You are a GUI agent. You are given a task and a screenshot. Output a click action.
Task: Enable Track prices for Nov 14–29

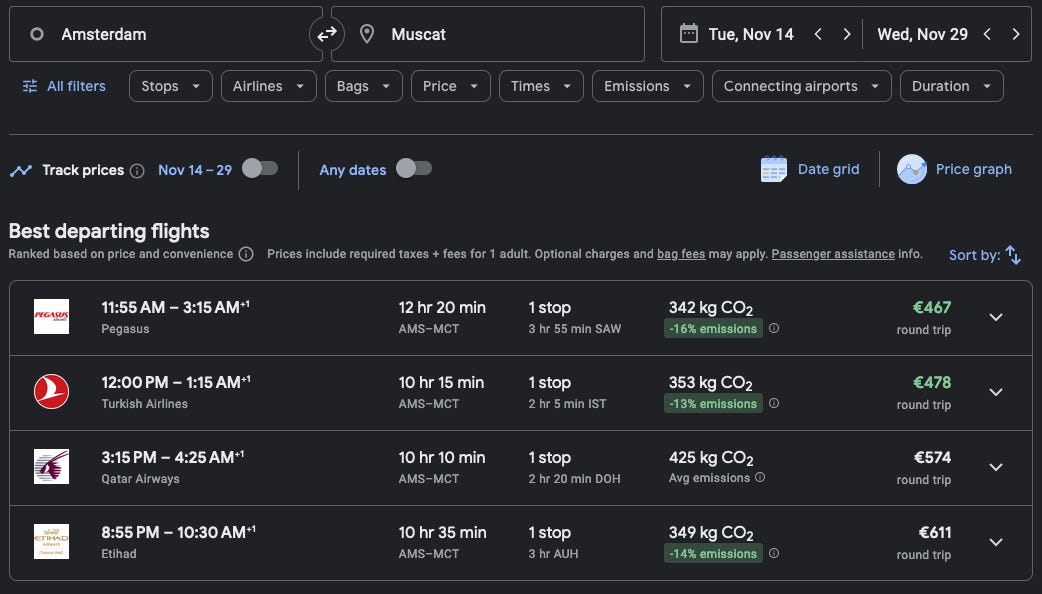click(x=259, y=169)
